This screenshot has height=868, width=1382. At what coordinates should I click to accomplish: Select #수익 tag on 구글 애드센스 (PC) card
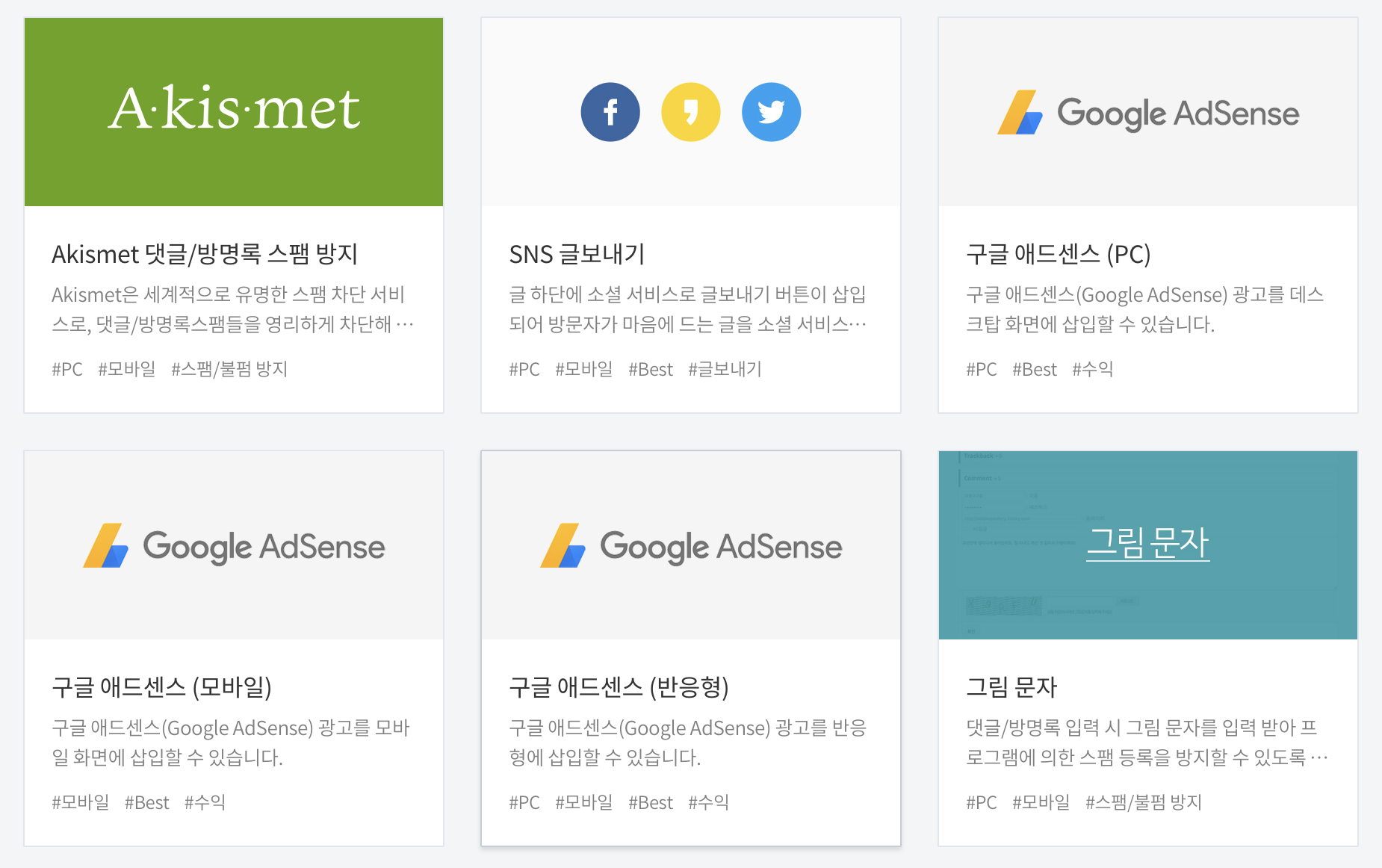[1093, 369]
